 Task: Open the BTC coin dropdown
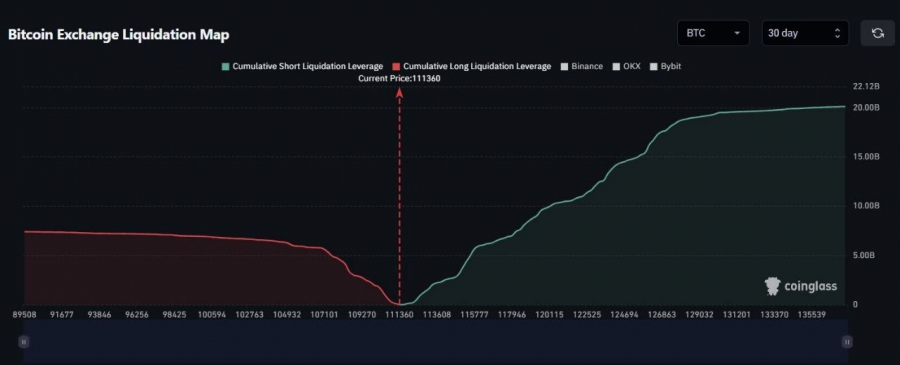point(713,33)
